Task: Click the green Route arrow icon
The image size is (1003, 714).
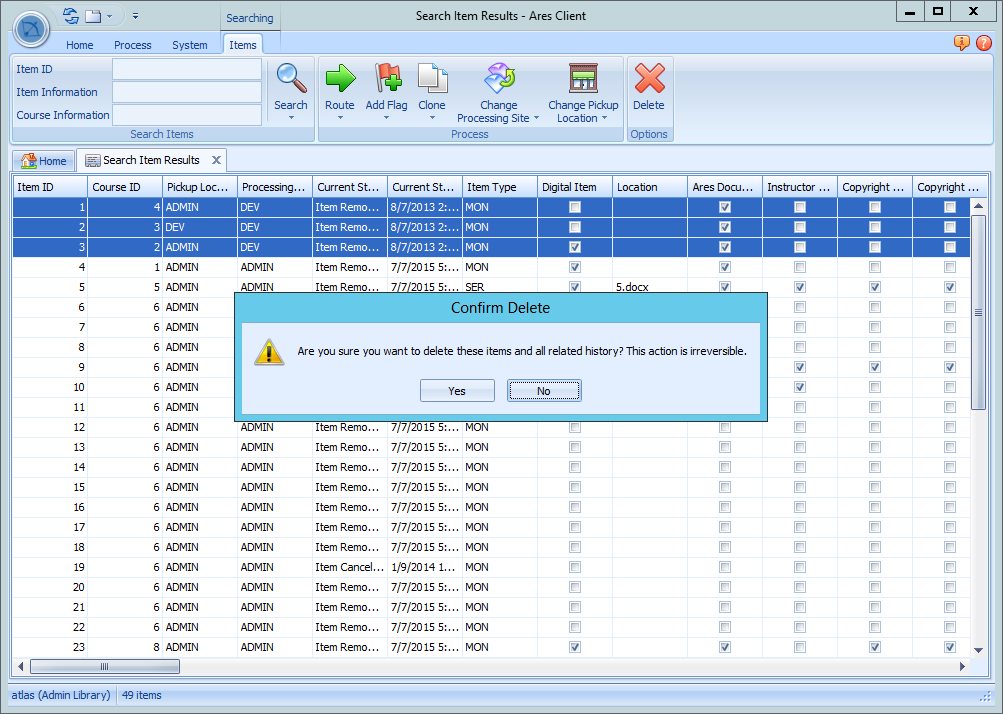Action: pyautogui.click(x=339, y=77)
